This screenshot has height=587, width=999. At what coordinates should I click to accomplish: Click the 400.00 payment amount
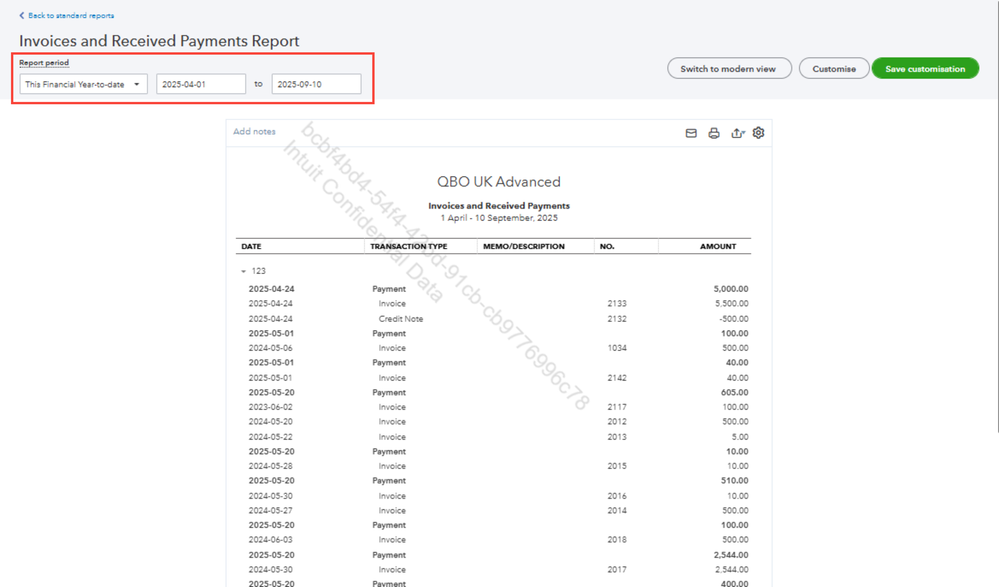coord(735,583)
